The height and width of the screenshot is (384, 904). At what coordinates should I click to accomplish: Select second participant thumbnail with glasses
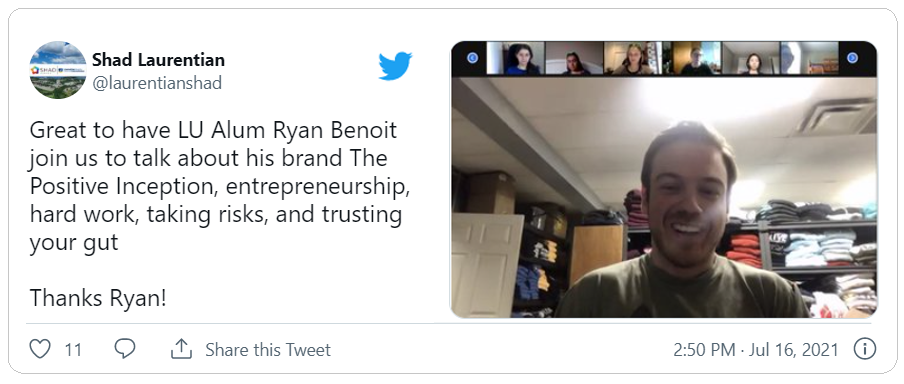click(574, 58)
